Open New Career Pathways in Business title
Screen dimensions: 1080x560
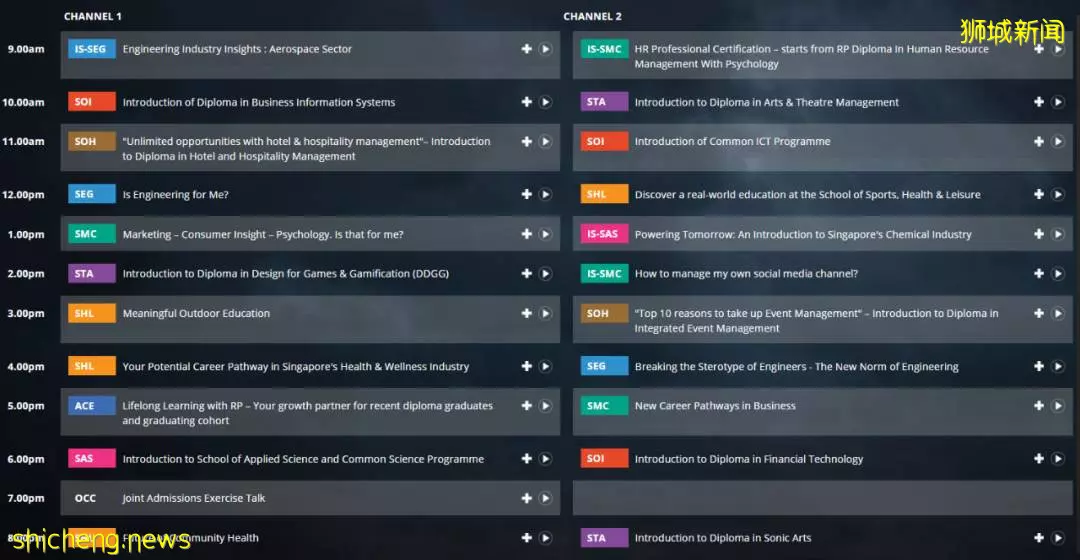point(715,406)
